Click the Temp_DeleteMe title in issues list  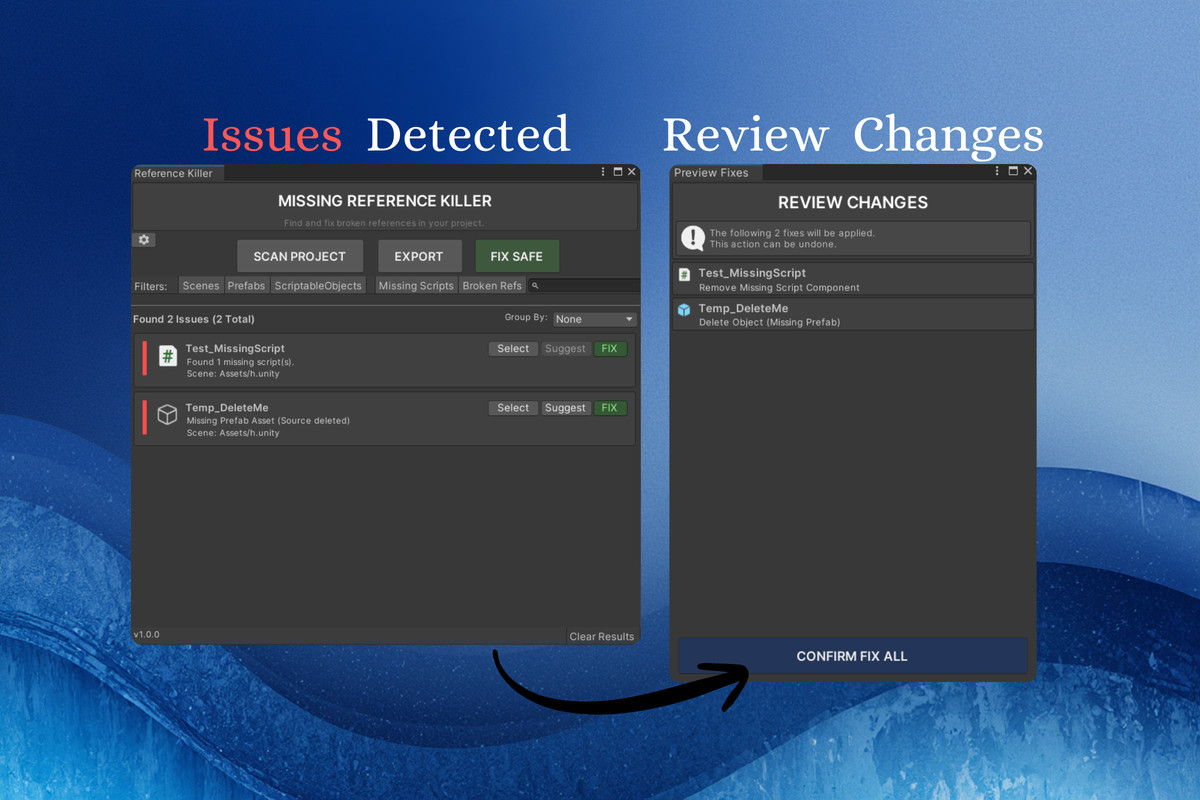[x=227, y=408]
